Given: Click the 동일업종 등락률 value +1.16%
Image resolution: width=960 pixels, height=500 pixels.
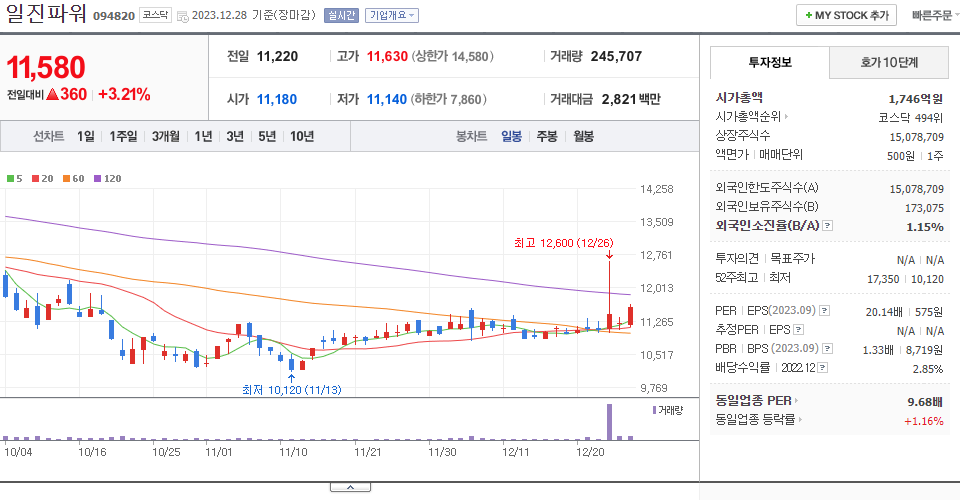Looking at the screenshot, I should coord(923,420).
